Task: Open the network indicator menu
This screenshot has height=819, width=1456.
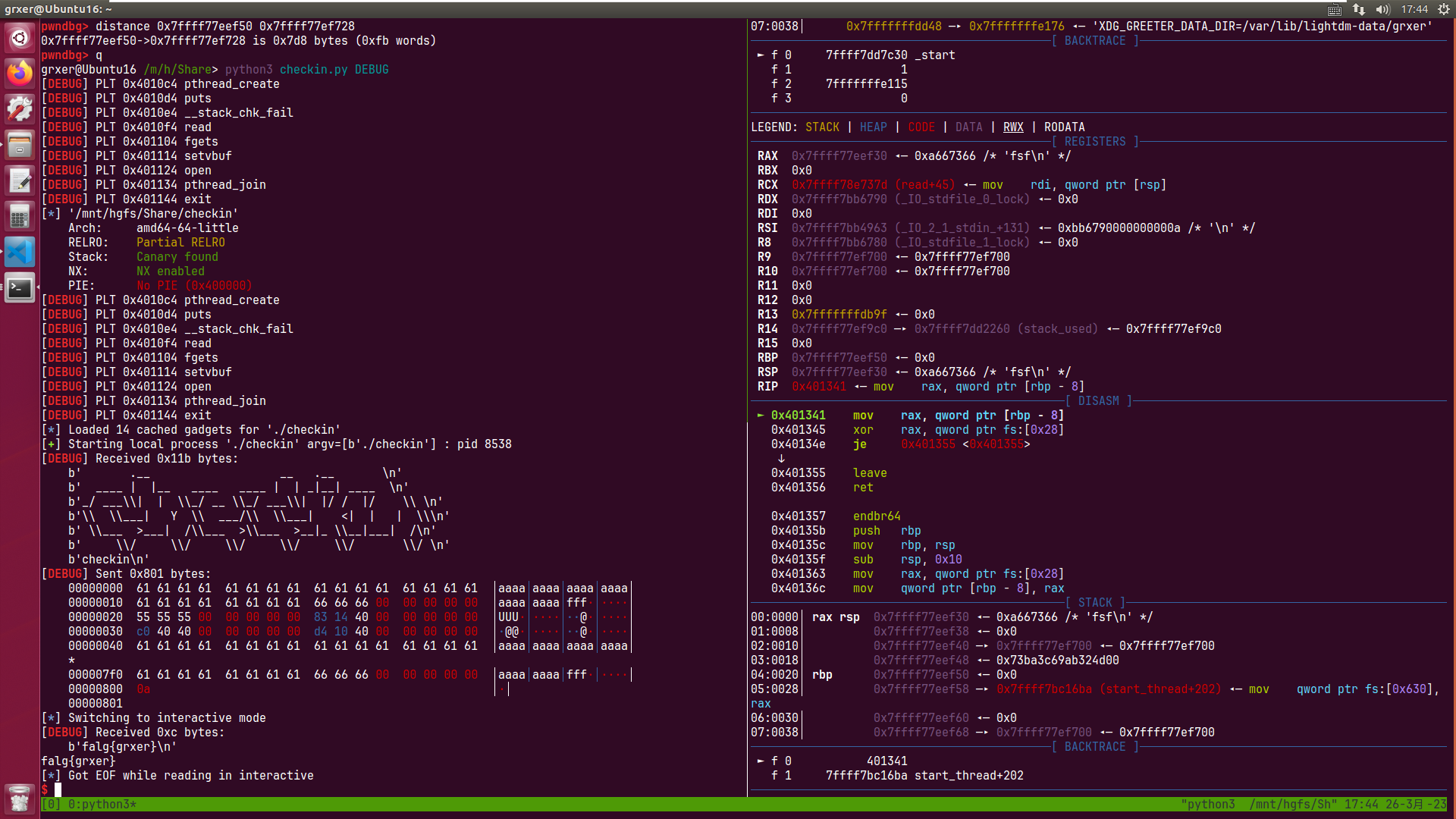Action: tap(1358, 9)
